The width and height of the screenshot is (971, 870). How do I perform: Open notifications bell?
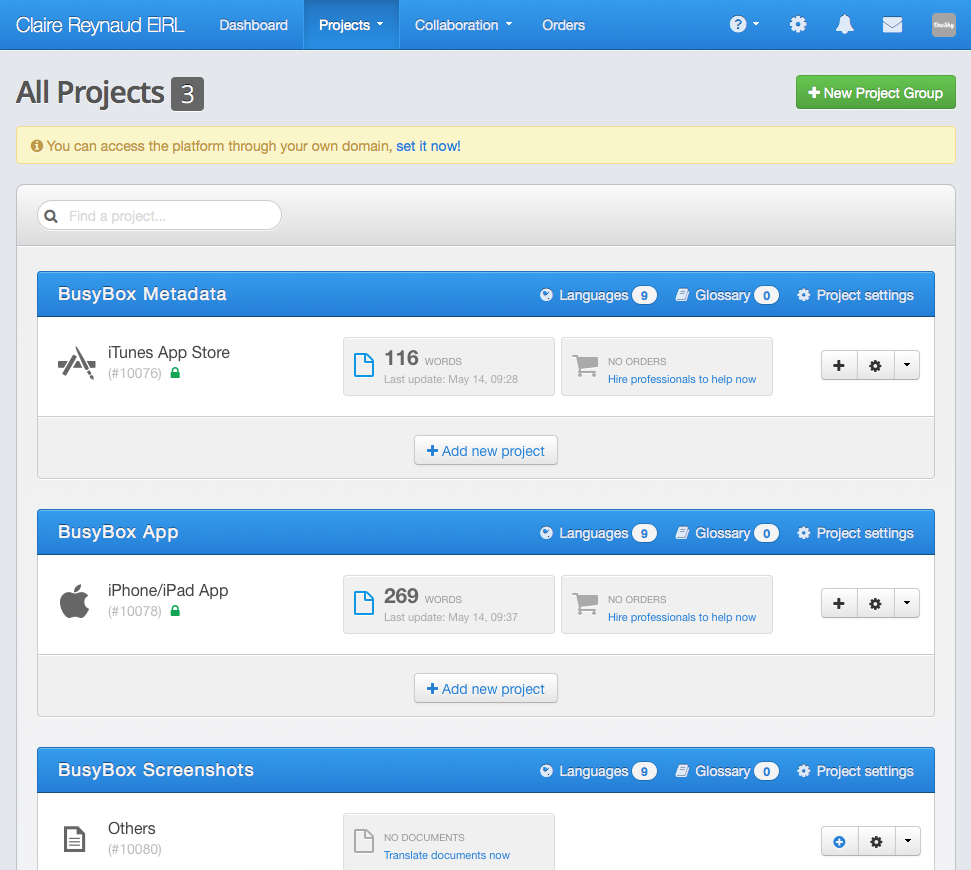coord(845,25)
